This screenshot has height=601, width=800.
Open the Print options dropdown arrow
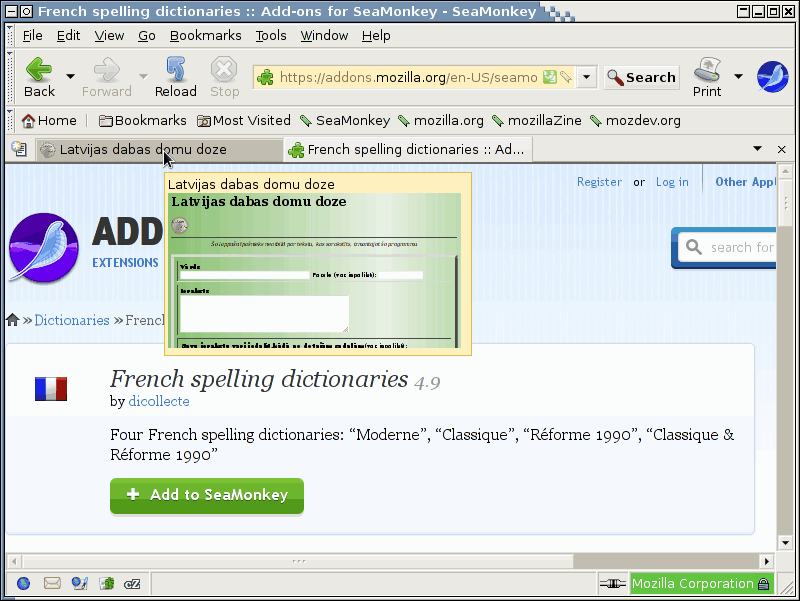[x=738, y=77]
